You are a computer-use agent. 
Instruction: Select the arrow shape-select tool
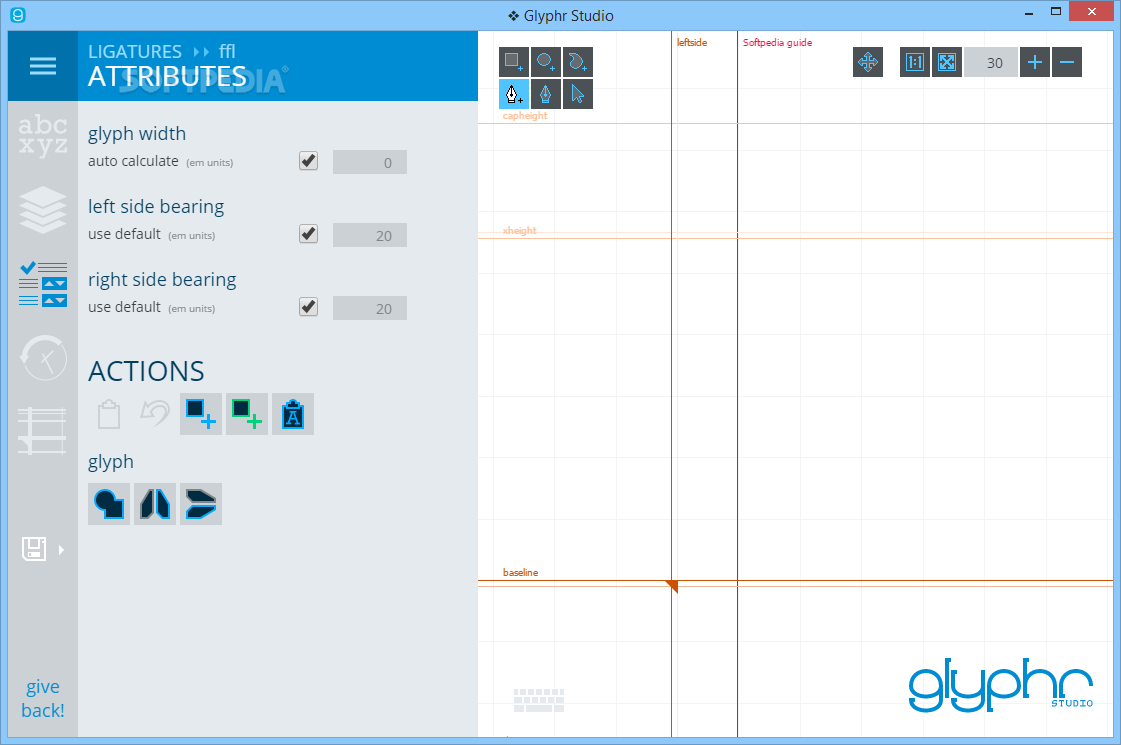tap(578, 94)
